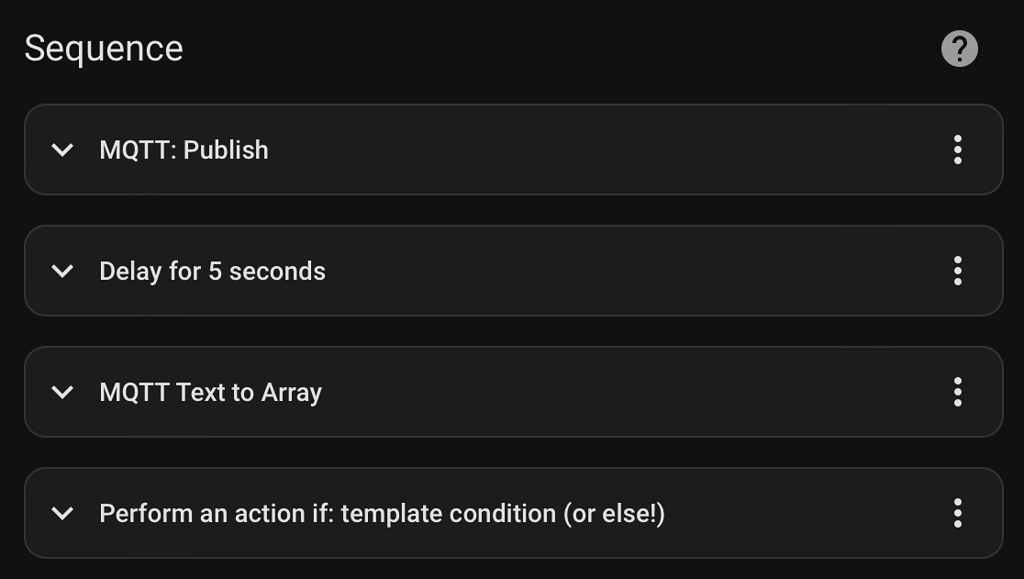Image resolution: width=1024 pixels, height=579 pixels.
Task: Click the vertical dots icon on the Delay card
Action: tap(957, 270)
